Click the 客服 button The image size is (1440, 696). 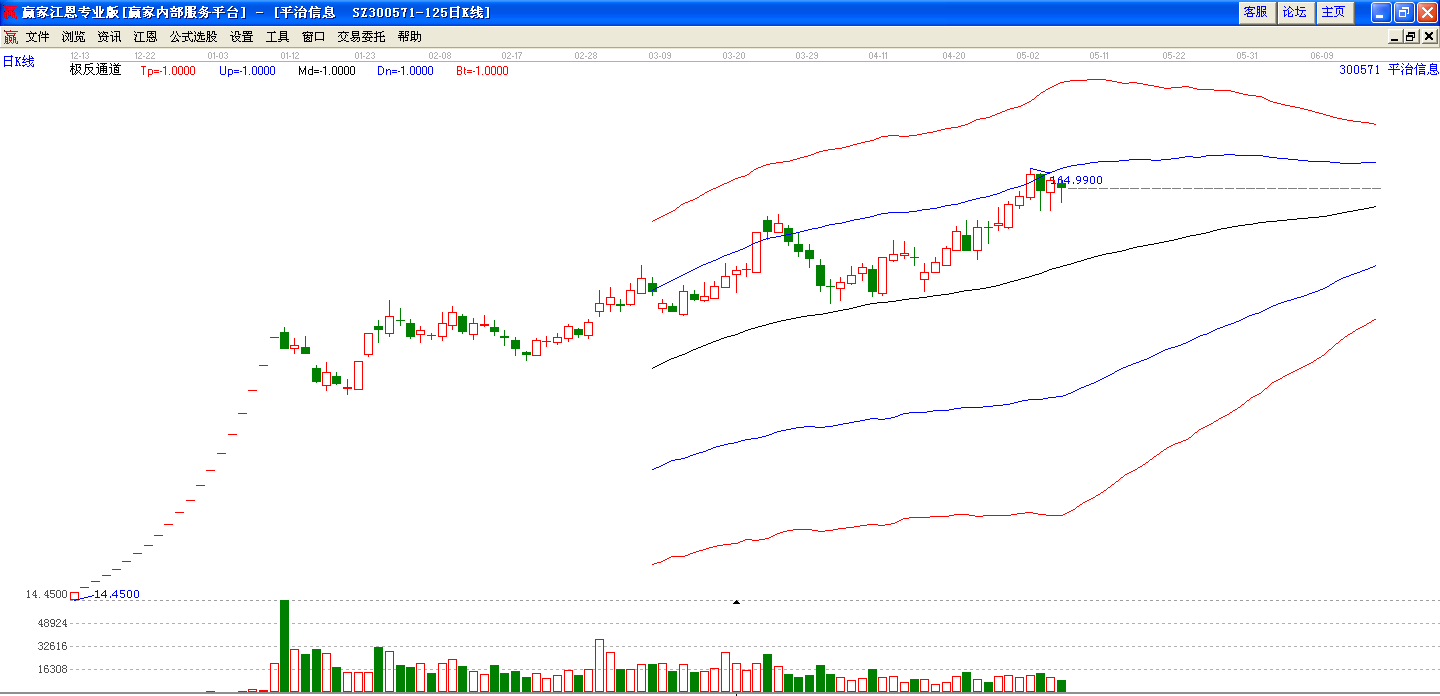[1255, 12]
